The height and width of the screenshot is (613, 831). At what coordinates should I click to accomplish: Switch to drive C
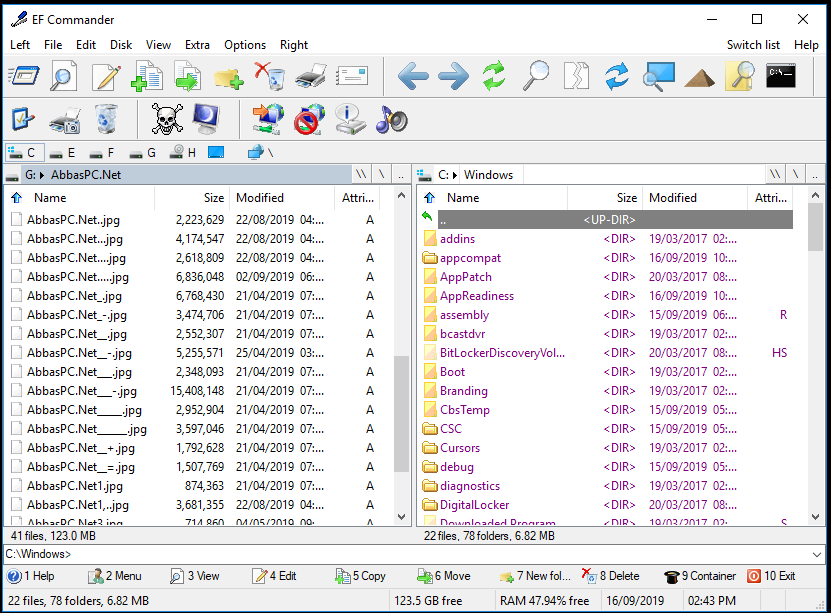click(x=24, y=153)
